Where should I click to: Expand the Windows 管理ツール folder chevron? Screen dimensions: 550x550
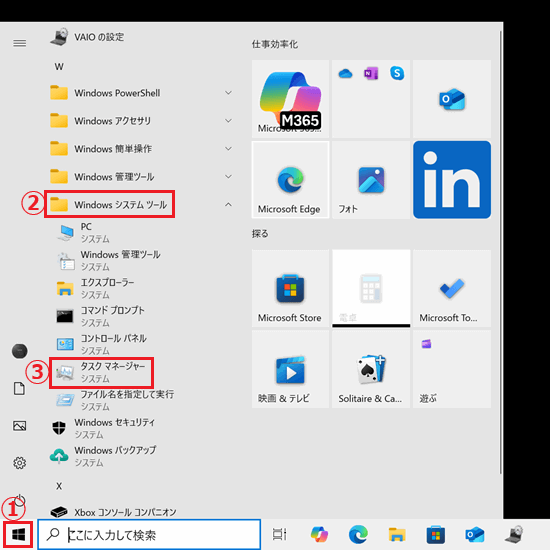coord(228,177)
